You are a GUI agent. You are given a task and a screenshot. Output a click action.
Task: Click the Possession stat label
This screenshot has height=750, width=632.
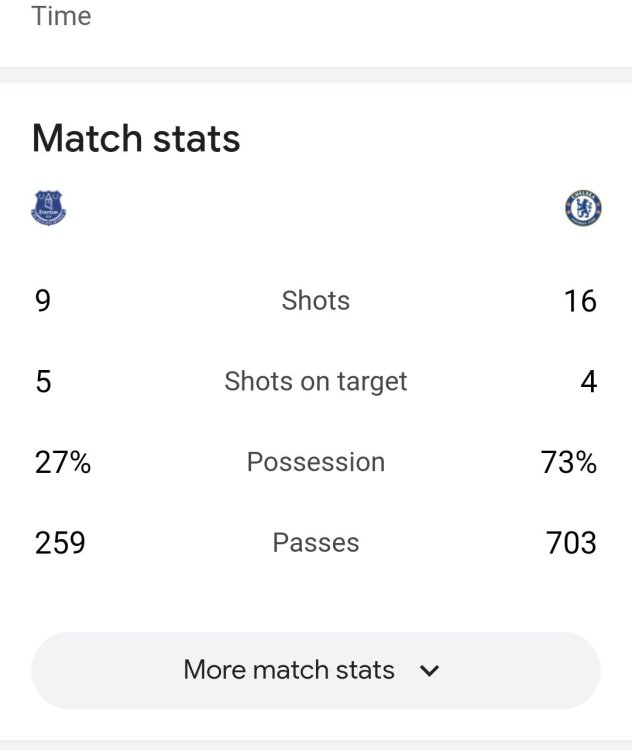click(x=316, y=462)
